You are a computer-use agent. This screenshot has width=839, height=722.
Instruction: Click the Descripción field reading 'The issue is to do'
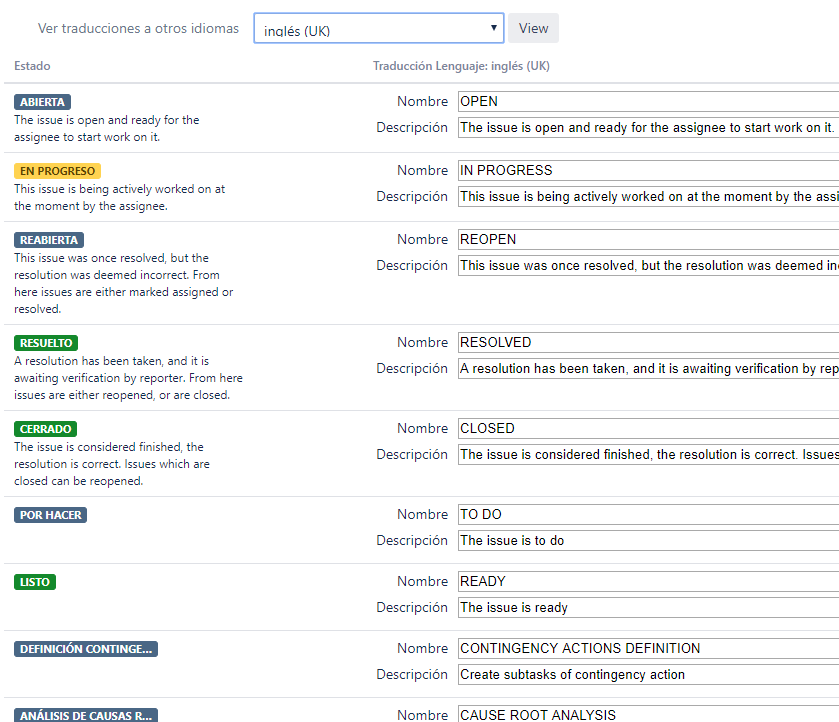tap(649, 541)
